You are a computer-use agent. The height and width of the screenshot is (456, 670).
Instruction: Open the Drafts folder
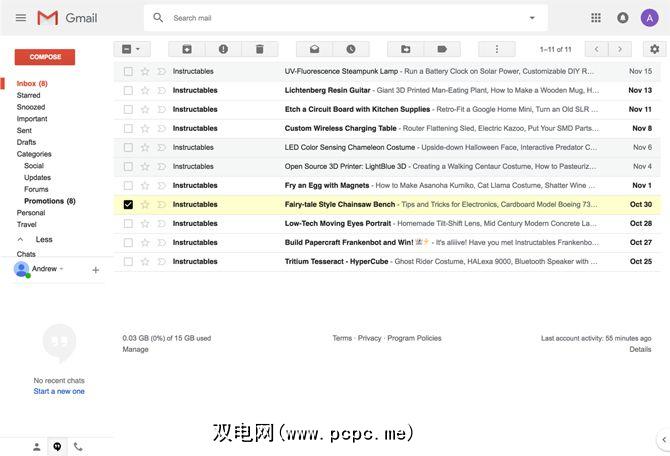click(x=26, y=142)
